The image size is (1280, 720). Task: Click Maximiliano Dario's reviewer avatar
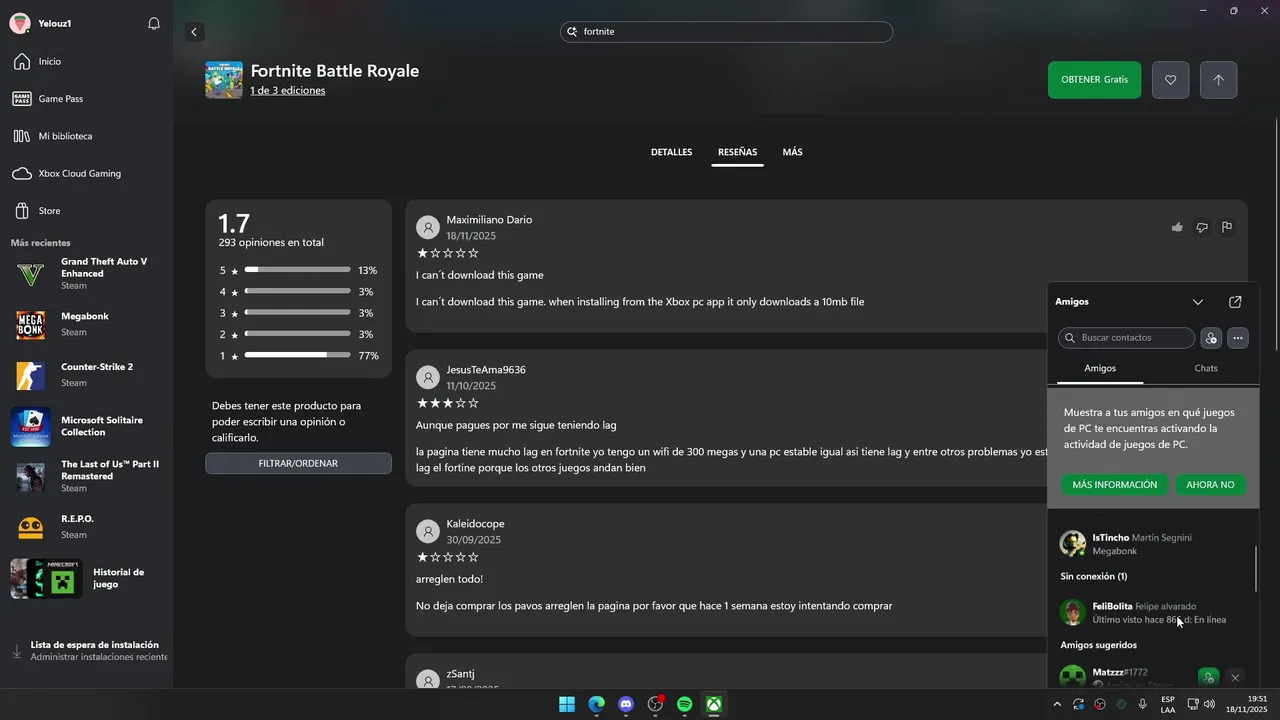pyautogui.click(x=428, y=227)
